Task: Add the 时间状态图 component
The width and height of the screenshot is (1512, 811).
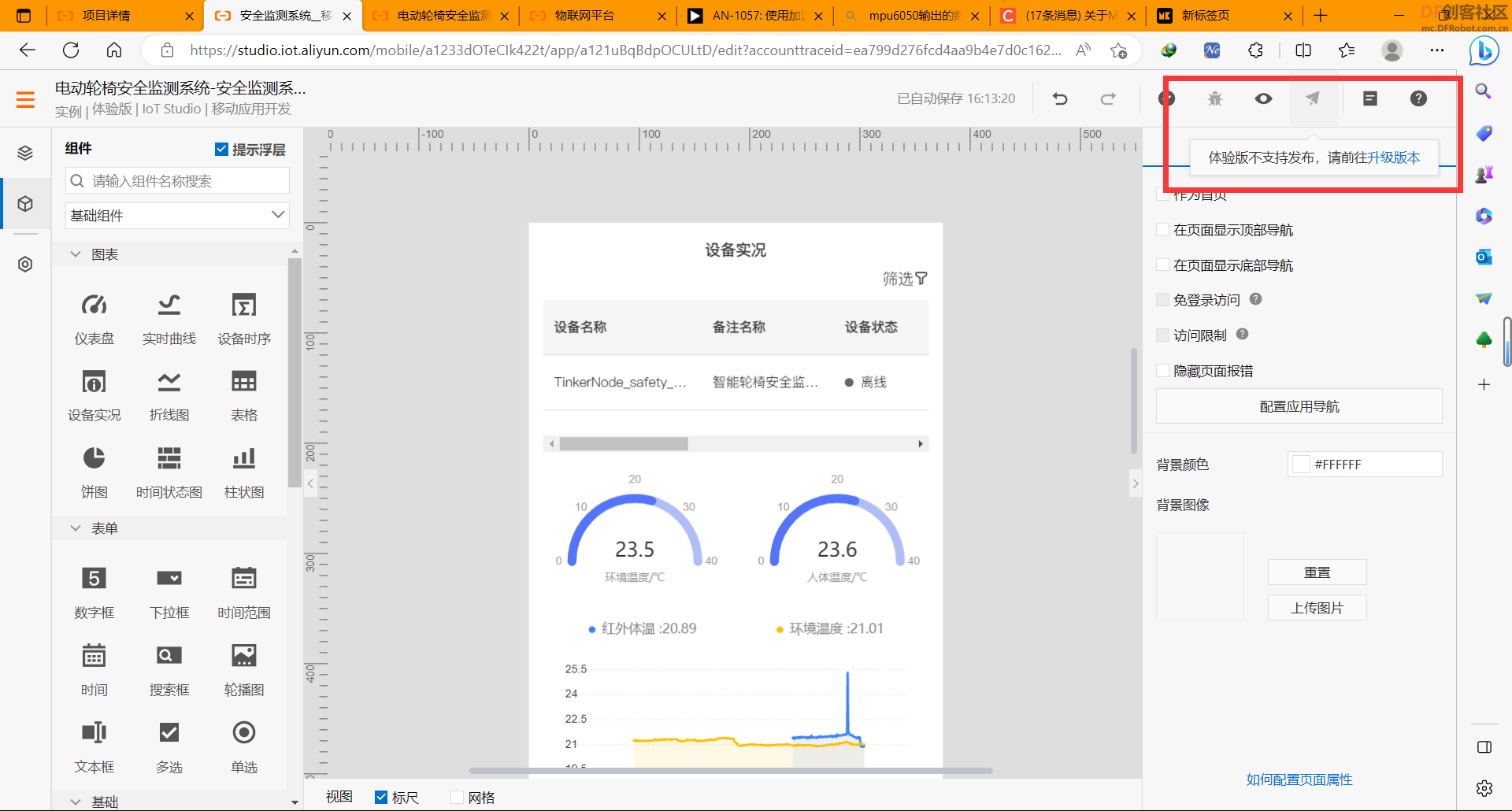Action: 169,472
